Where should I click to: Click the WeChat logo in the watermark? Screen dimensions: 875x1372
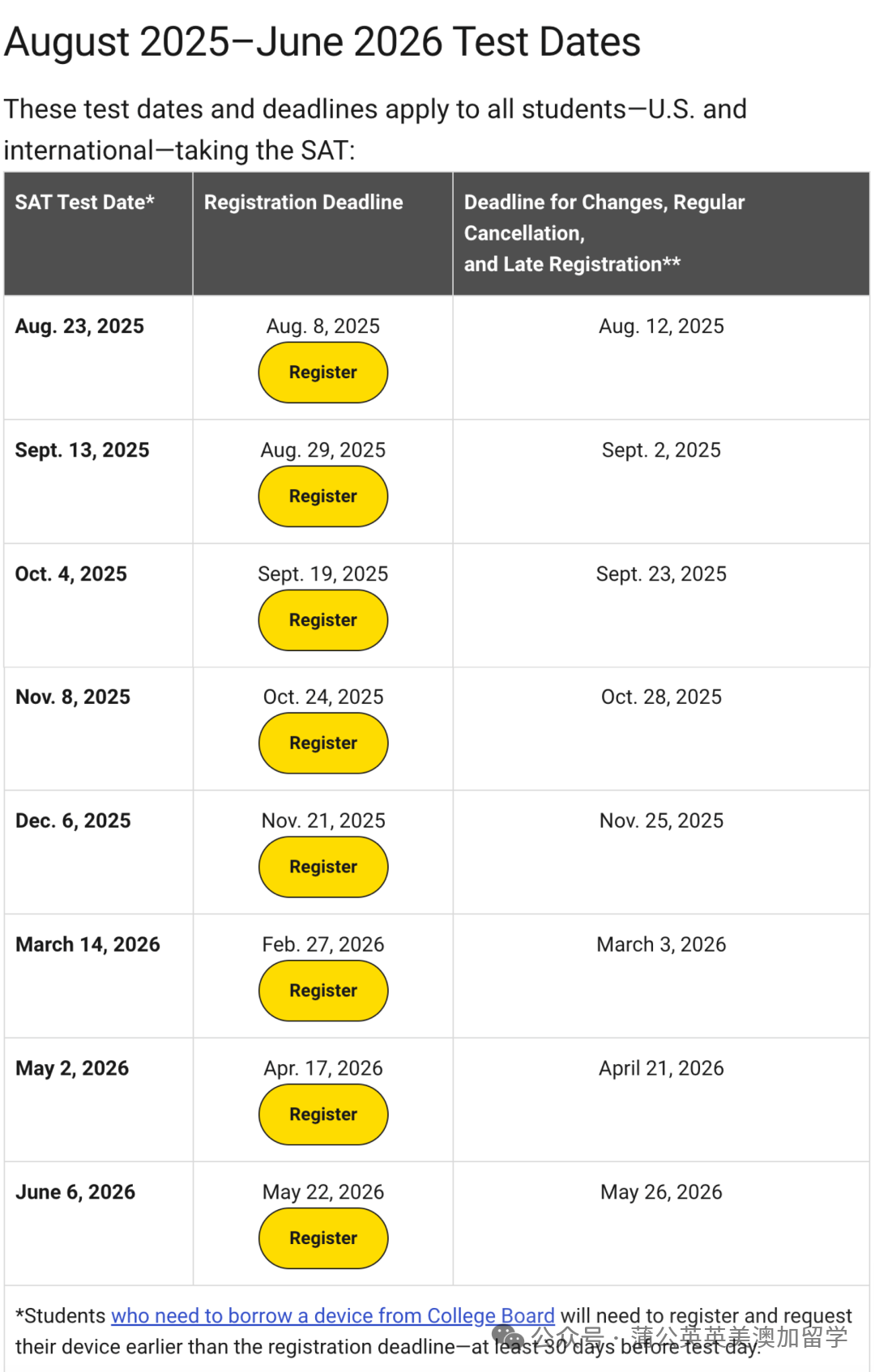tap(508, 1336)
